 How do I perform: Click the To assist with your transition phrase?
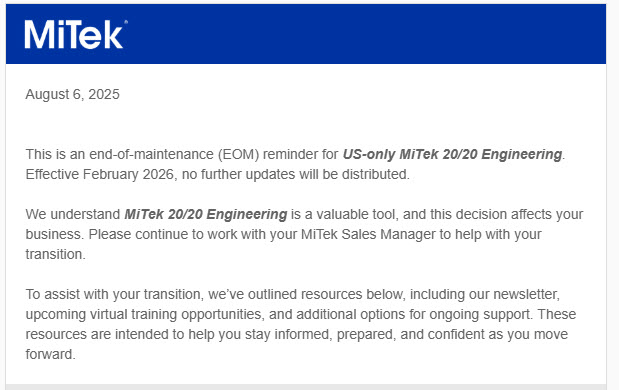(x=114, y=294)
